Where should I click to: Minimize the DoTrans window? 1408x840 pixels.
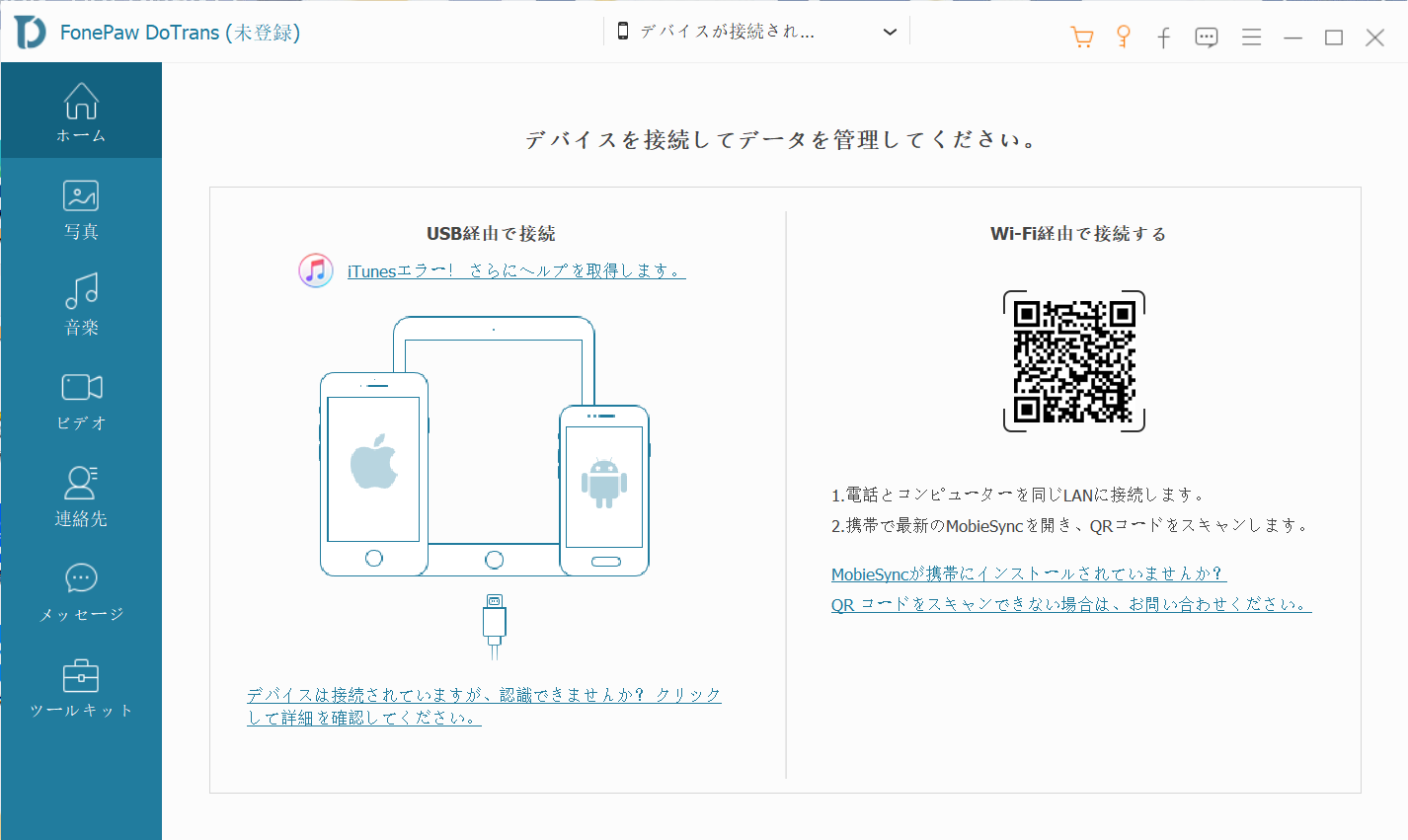tap(1292, 38)
